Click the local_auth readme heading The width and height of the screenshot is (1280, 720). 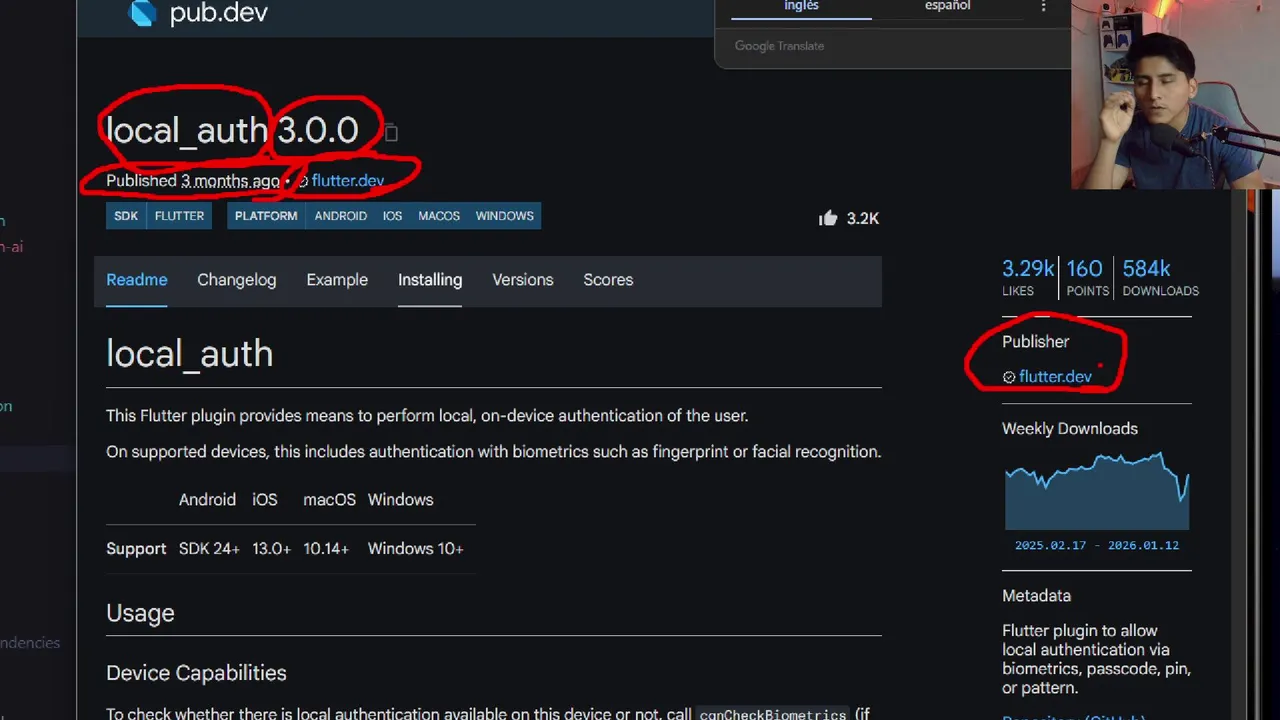190,354
